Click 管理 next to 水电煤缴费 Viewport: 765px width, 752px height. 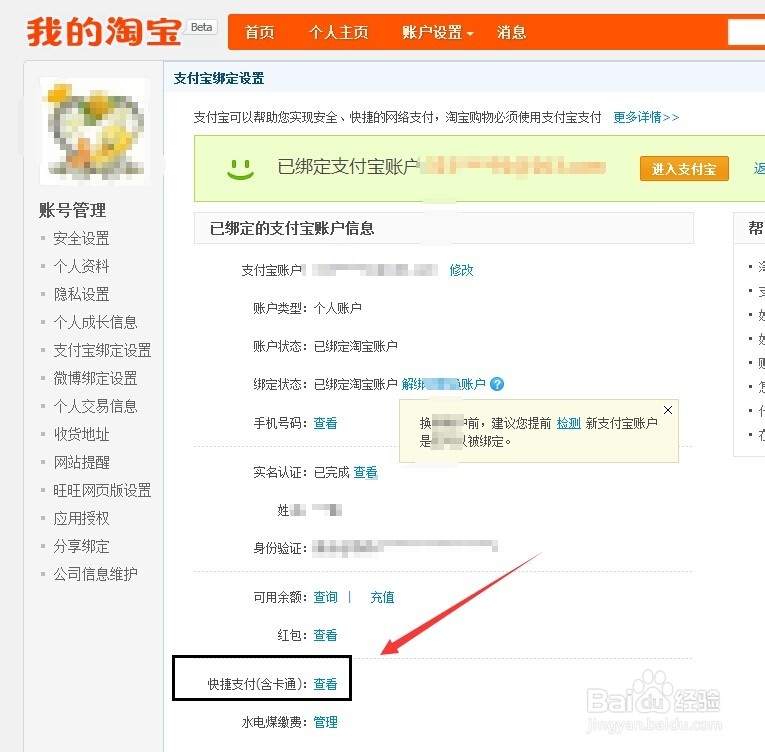[325, 722]
